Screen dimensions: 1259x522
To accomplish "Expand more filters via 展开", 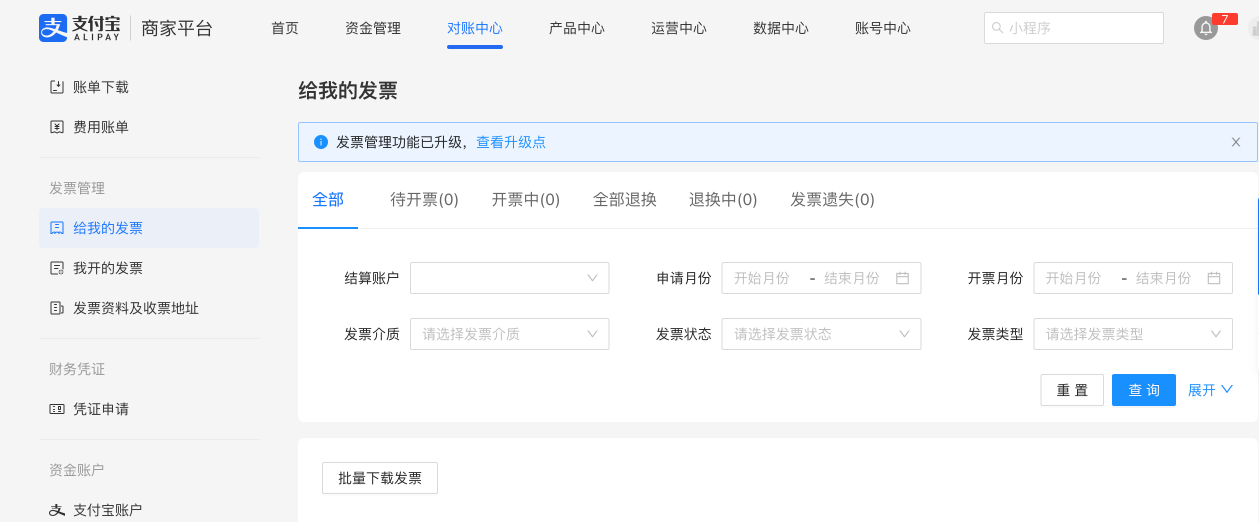I will pos(1210,390).
